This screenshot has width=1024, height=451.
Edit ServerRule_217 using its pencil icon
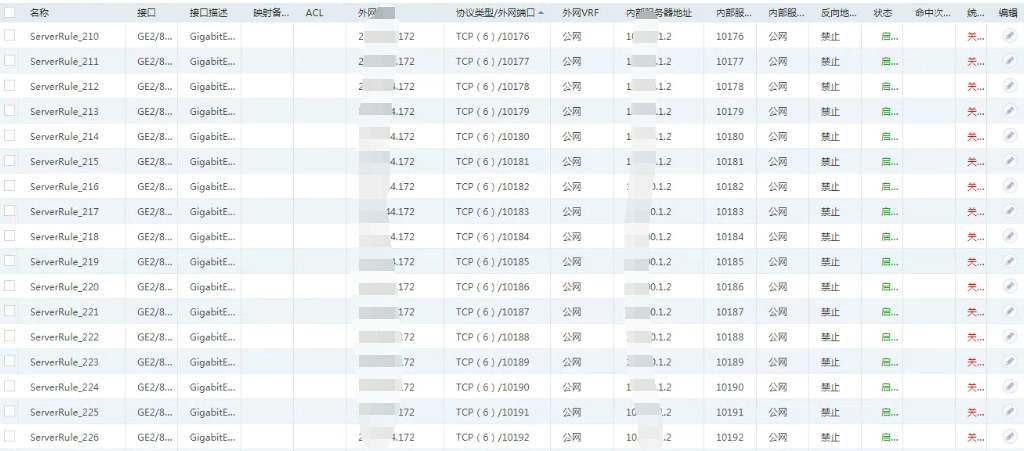1010,211
